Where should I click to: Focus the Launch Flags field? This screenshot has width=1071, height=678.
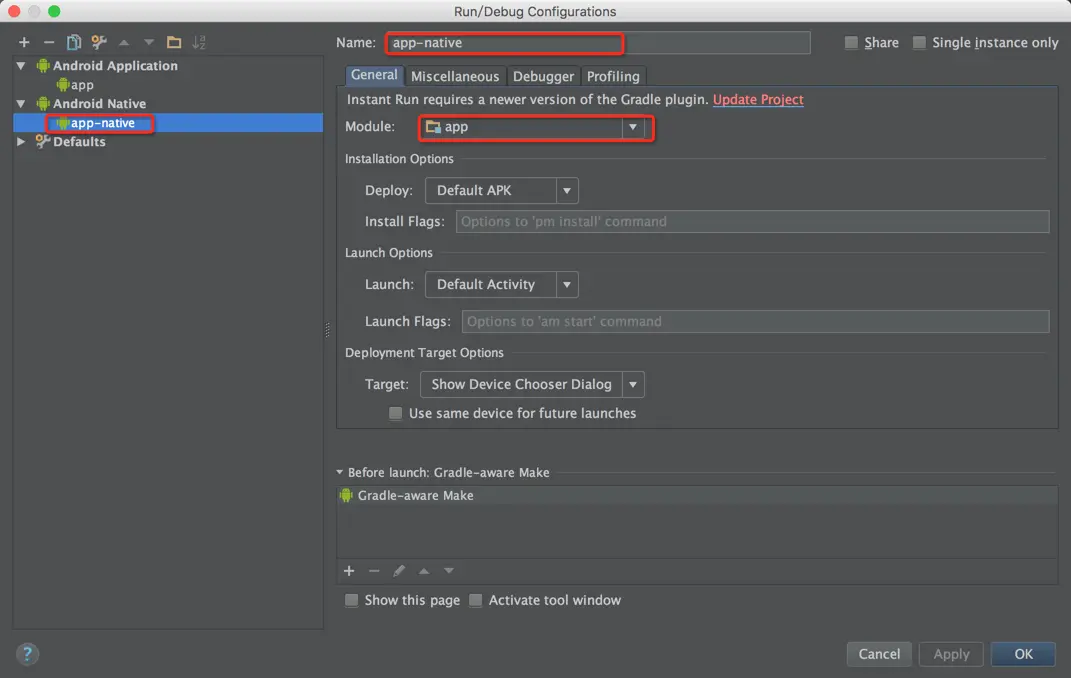pyautogui.click(x=755, y=322)
